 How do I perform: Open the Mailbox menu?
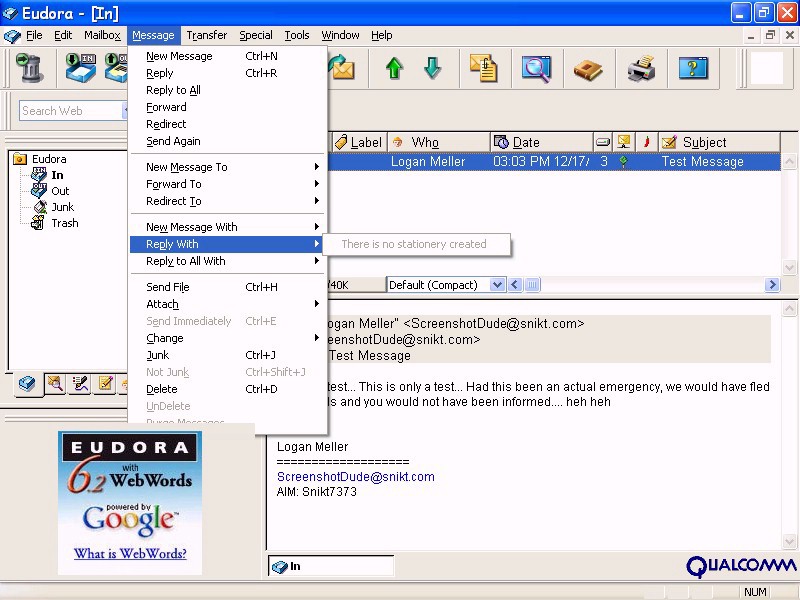(x=102, y=35)
